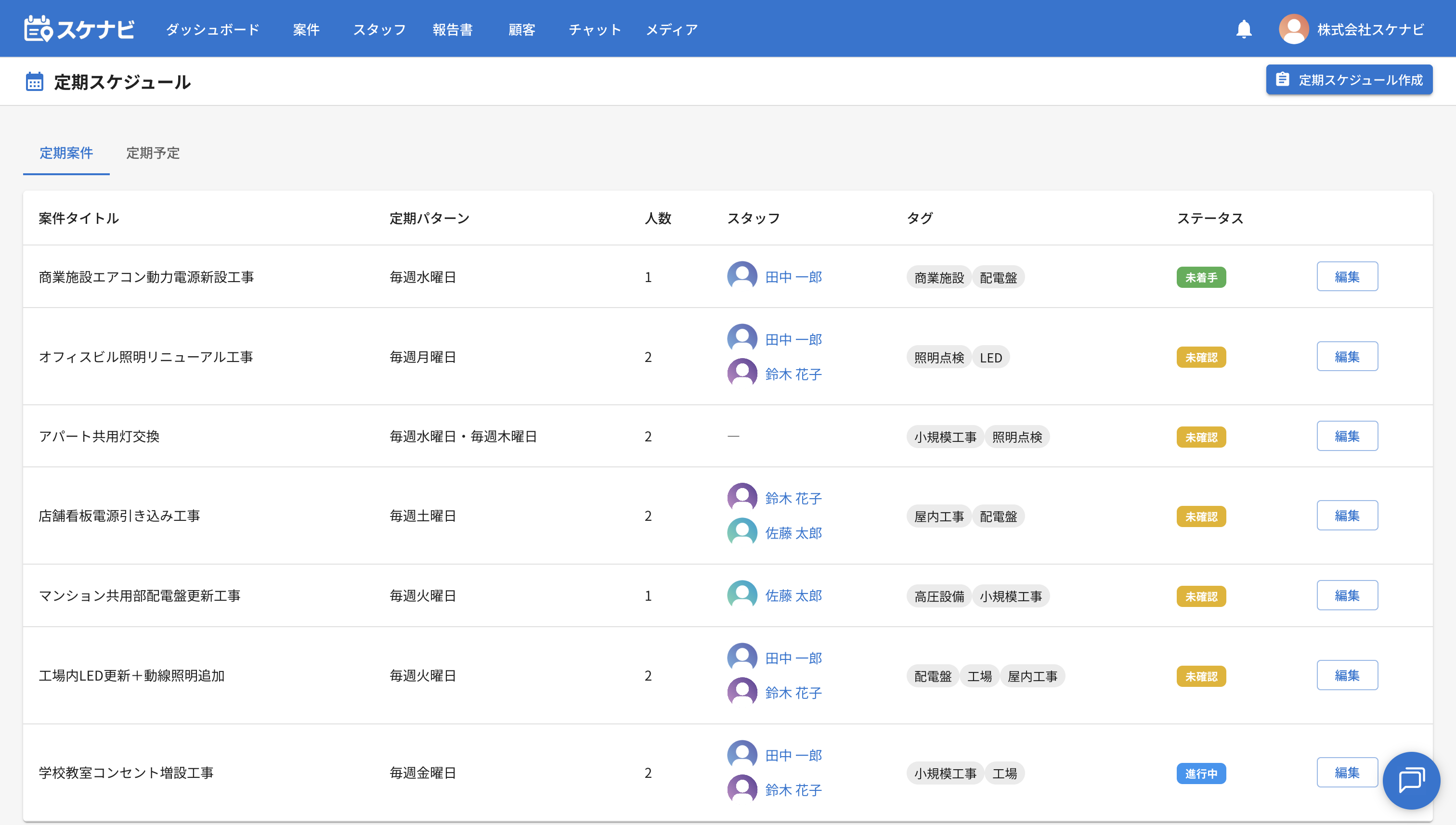1456x825 pixels.
Task: Open 鈴木 花子 link in オフィスビル row
Action: 793,374
